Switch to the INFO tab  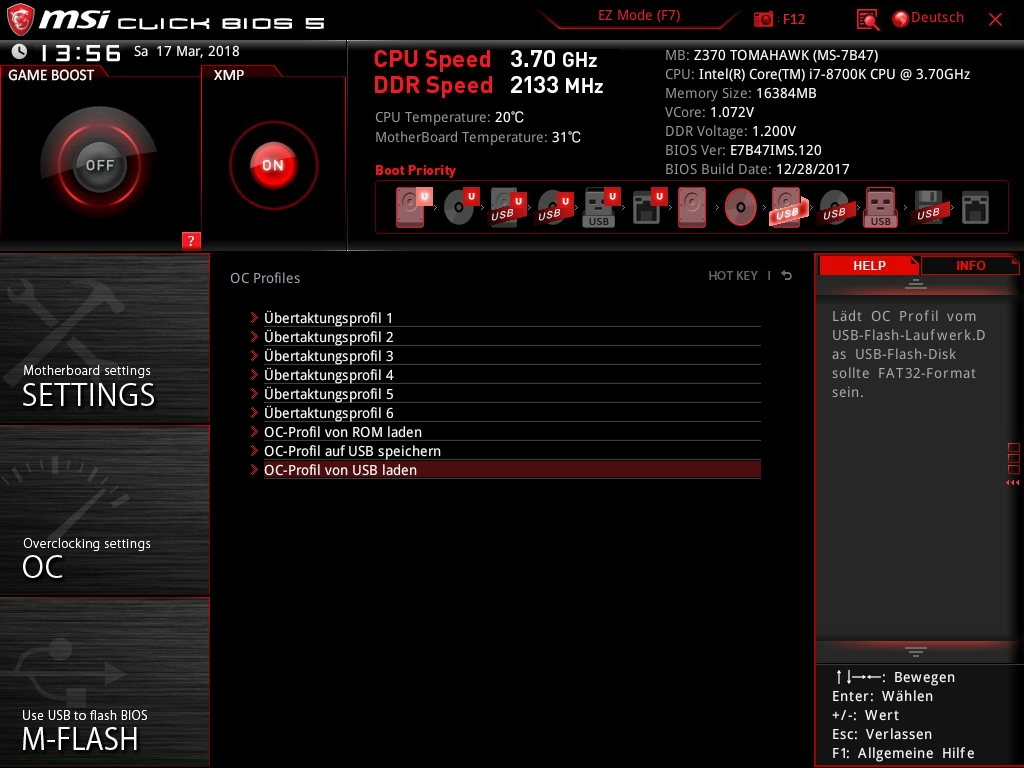(969, 266)
